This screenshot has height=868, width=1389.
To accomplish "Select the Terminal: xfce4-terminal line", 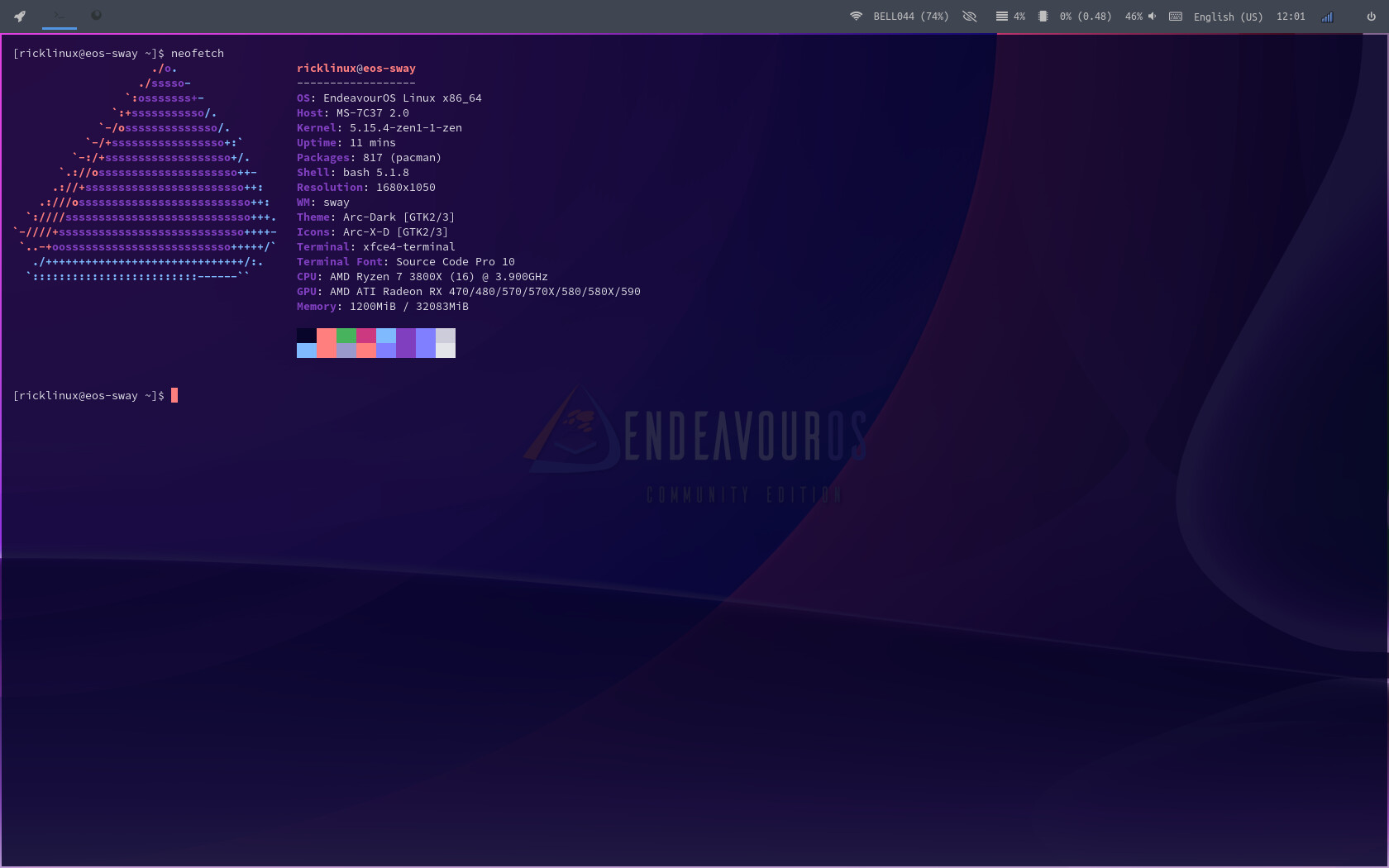I will coord(376,246).
